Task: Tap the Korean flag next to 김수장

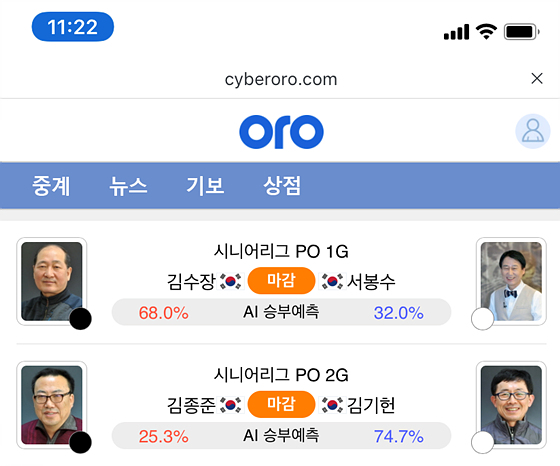Action: (x=231, y=281)
